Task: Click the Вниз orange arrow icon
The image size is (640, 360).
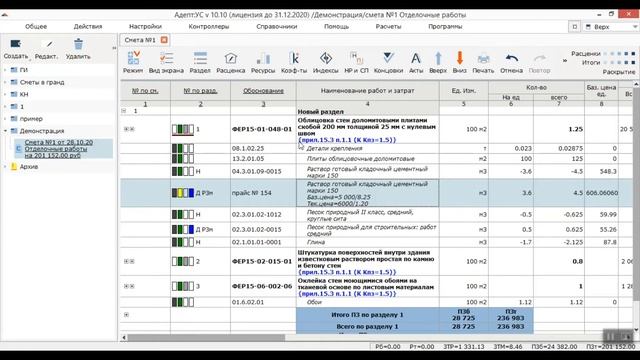Action: point(460,58)
